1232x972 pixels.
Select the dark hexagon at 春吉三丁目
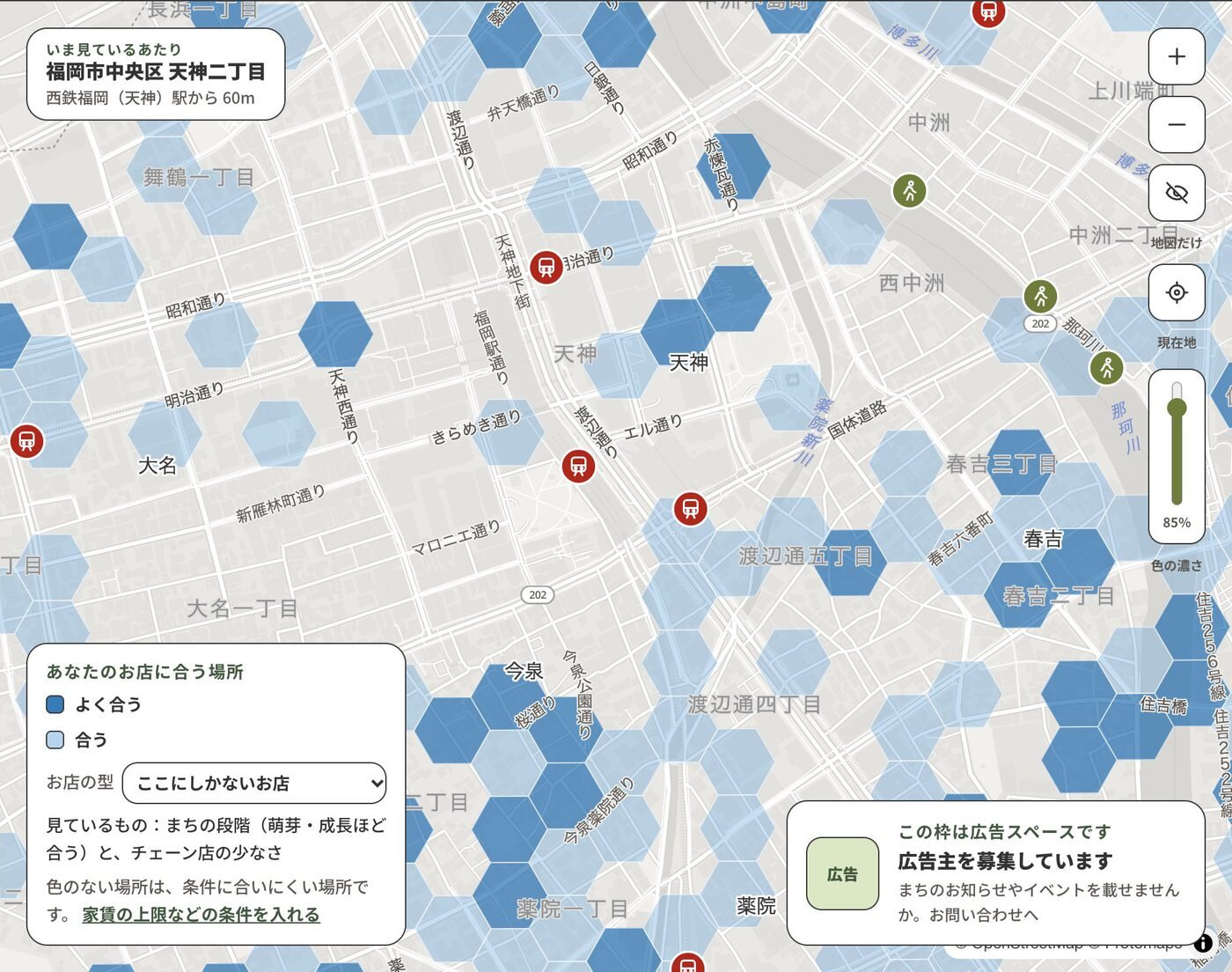(1021, 462)
